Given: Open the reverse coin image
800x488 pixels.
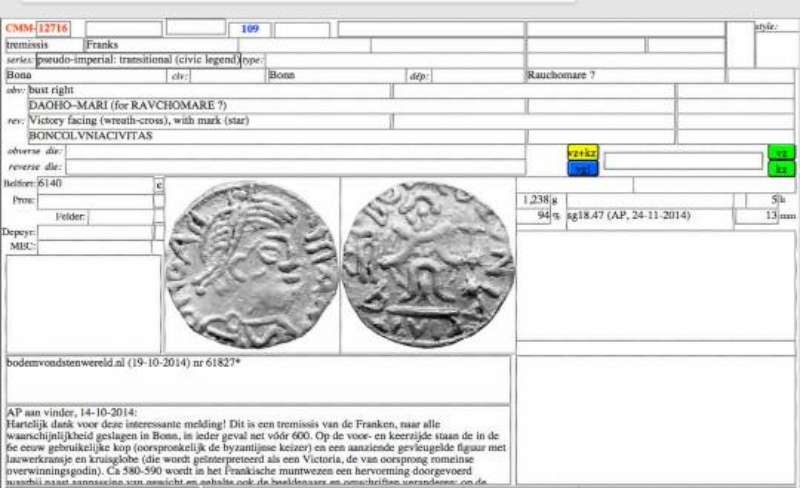Looking at the screenshot, I should (427, 264).
